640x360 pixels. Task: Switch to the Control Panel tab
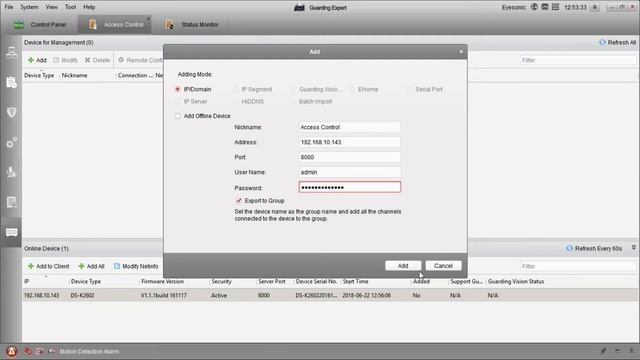(40, 24)
